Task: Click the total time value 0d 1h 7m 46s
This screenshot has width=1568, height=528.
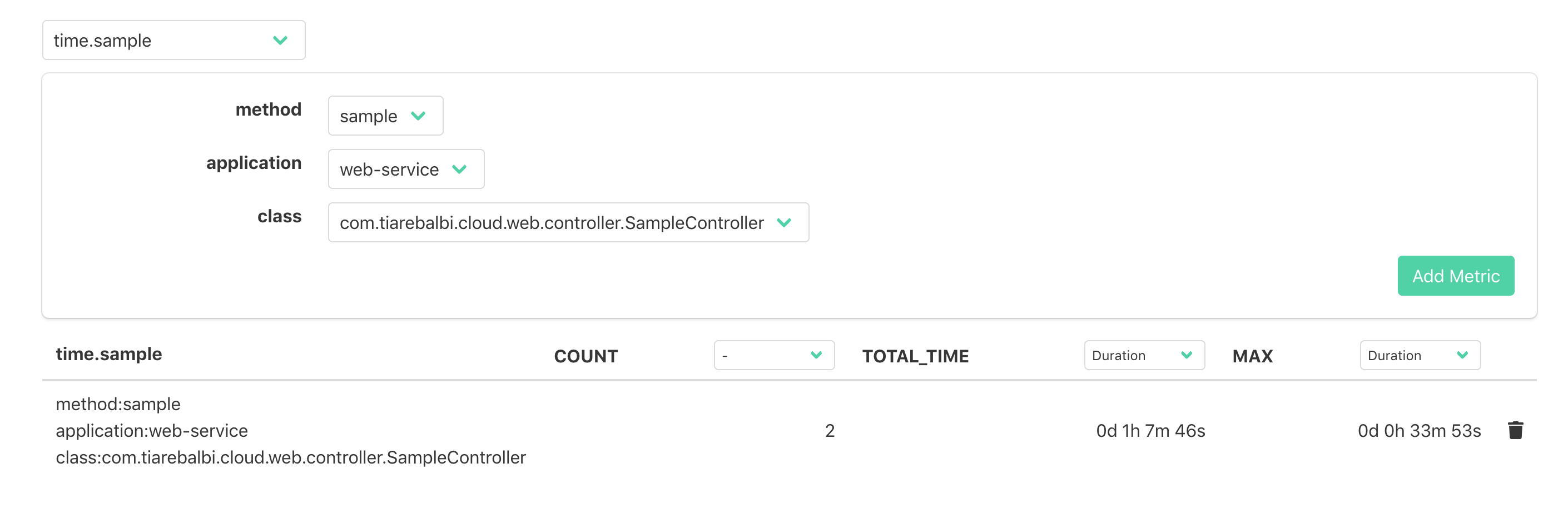Action: 1149,430
